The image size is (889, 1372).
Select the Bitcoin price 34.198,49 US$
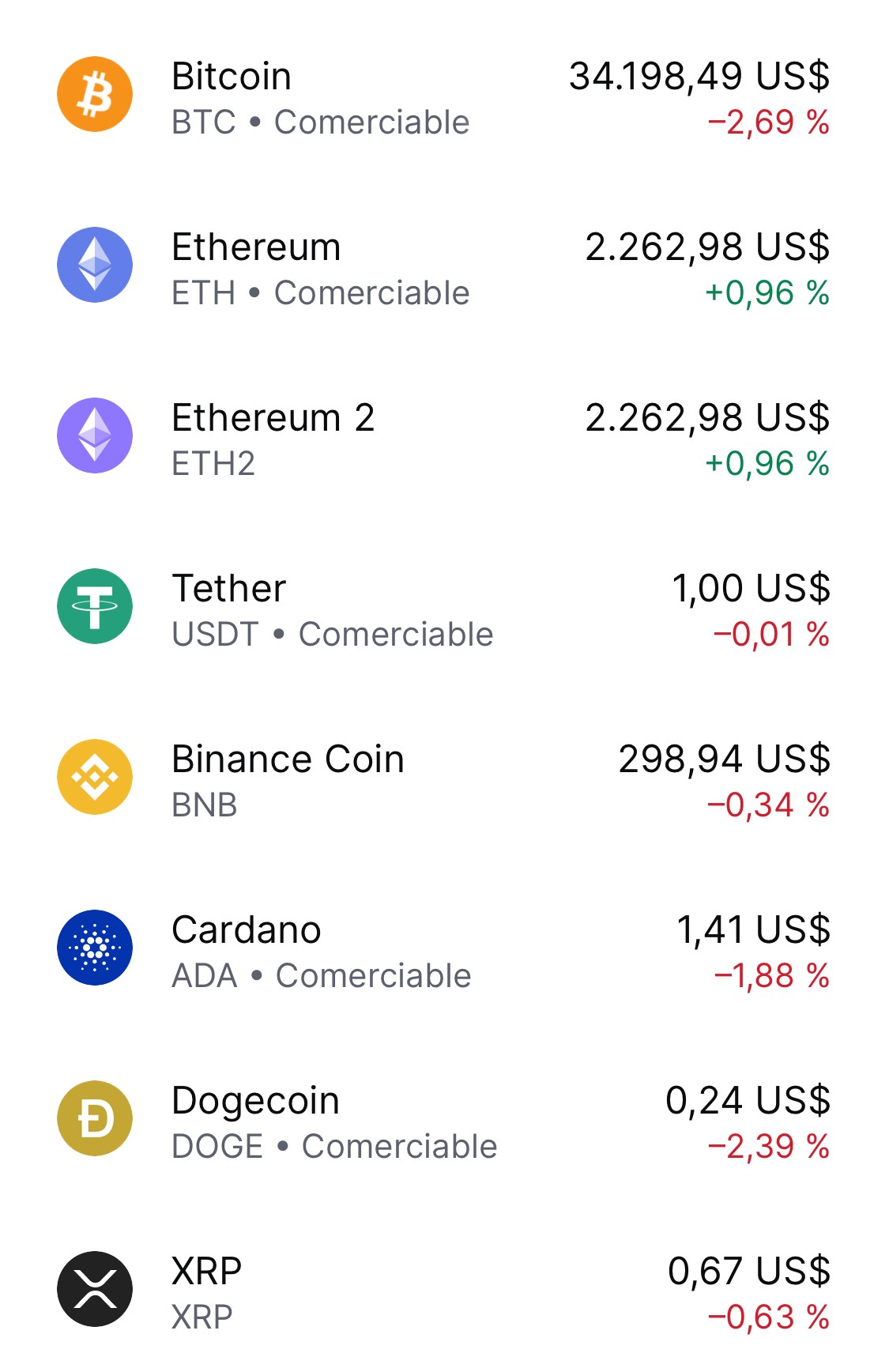pos(699,77)
